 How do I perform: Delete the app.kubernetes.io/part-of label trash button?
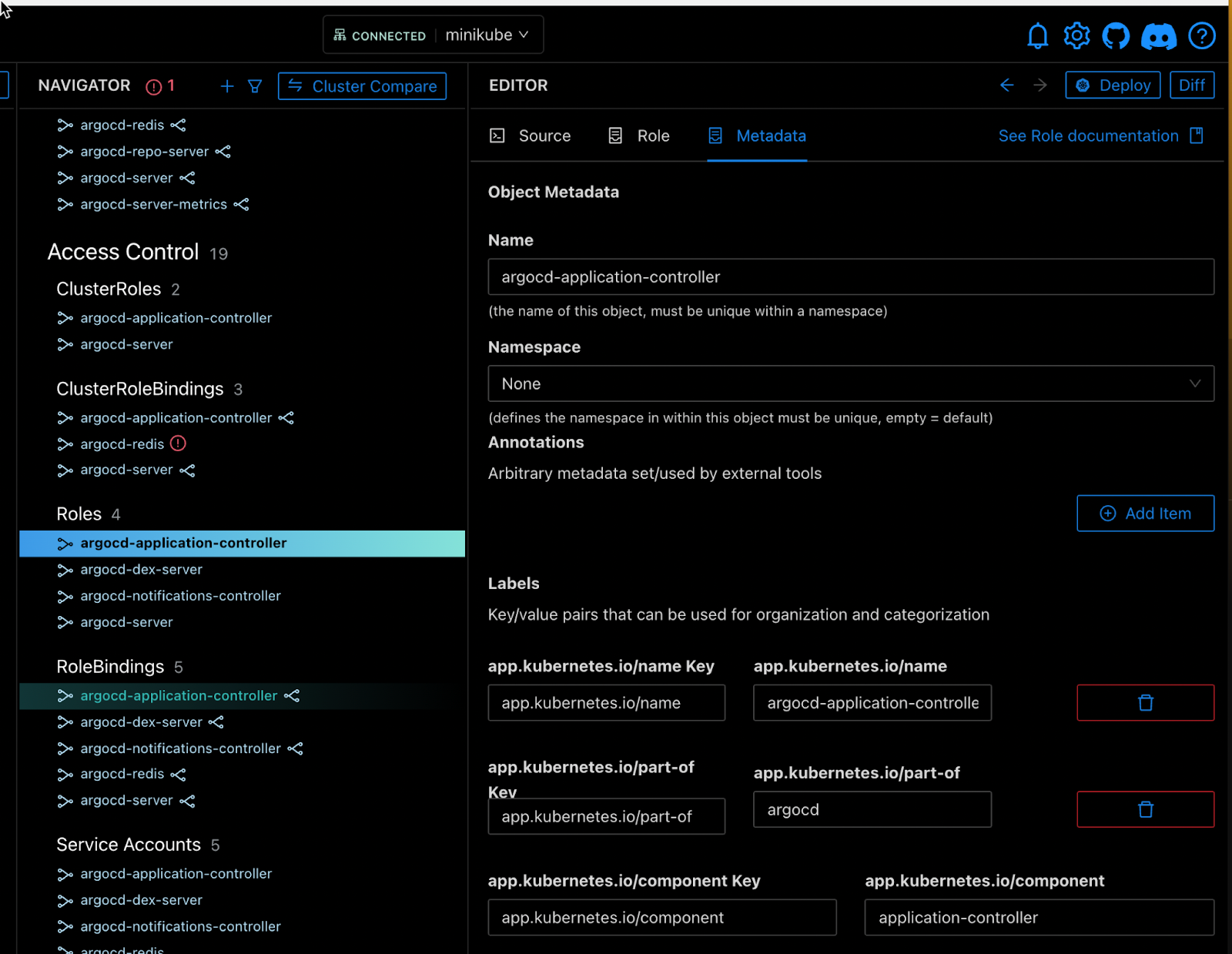[x=1145, y=809]
